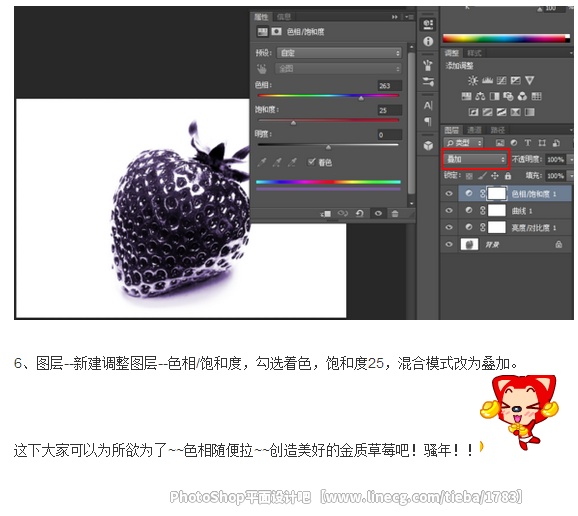Open the layer filter 类型 dropdown
This screenshot has height=516, width=578.
click(x=463, y=143)
